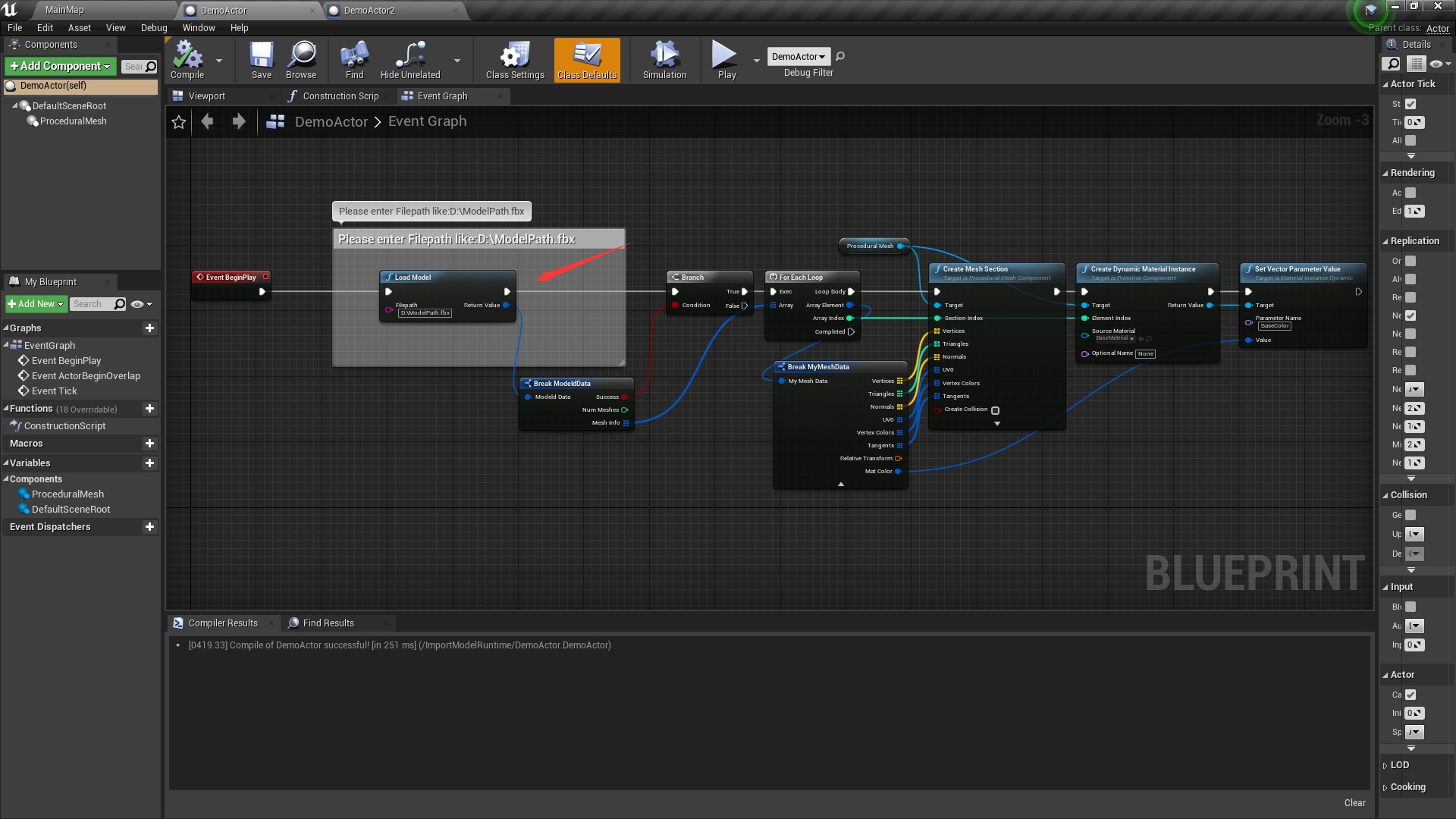1456x819 pixels.
Task: Save the current blueprint
Action: pos(261,60)
